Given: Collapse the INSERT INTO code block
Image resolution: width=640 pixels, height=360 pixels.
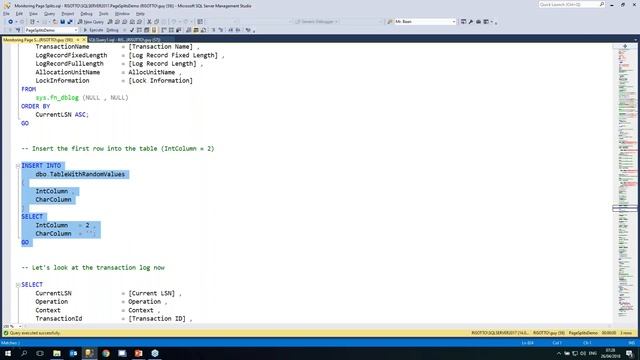Looking at the screenshot, I should click(x=18, y=166).
